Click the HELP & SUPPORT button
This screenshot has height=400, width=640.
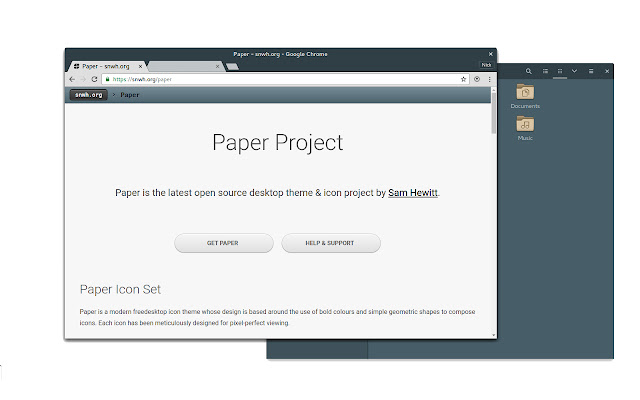[x=331, y=243]
